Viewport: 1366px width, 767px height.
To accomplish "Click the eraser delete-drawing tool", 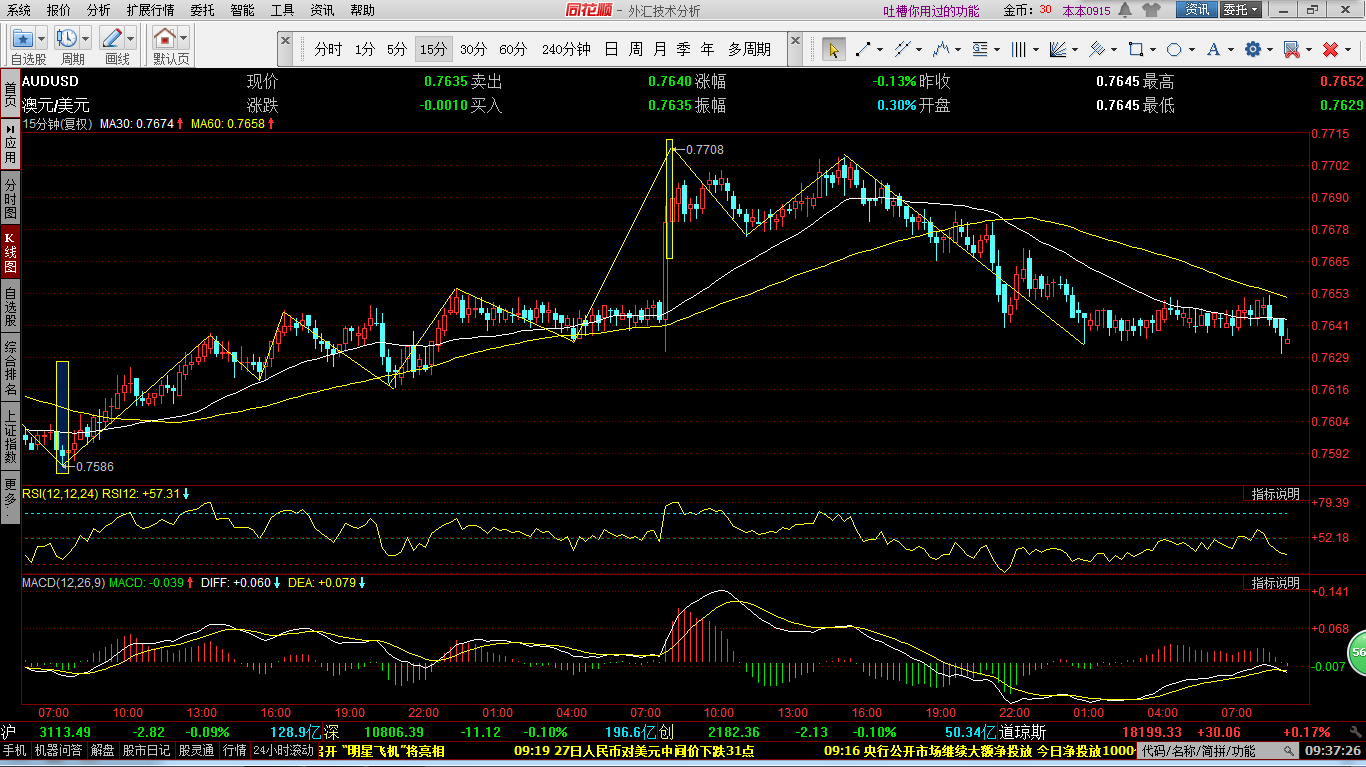I will point(1291,49).
